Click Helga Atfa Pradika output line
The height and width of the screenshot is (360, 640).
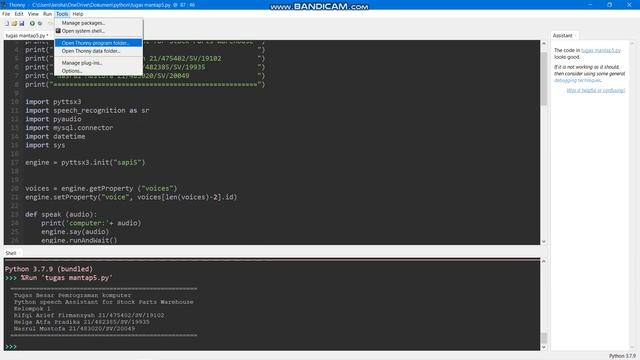[x=82, y=322]
